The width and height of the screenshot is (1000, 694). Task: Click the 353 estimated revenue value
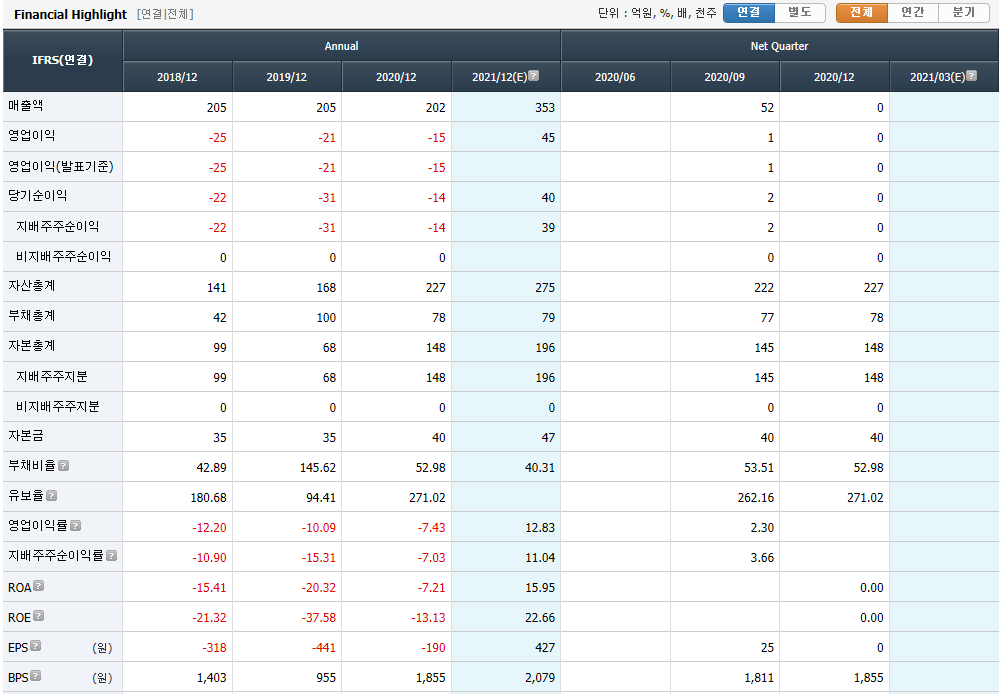coord(545,108)
